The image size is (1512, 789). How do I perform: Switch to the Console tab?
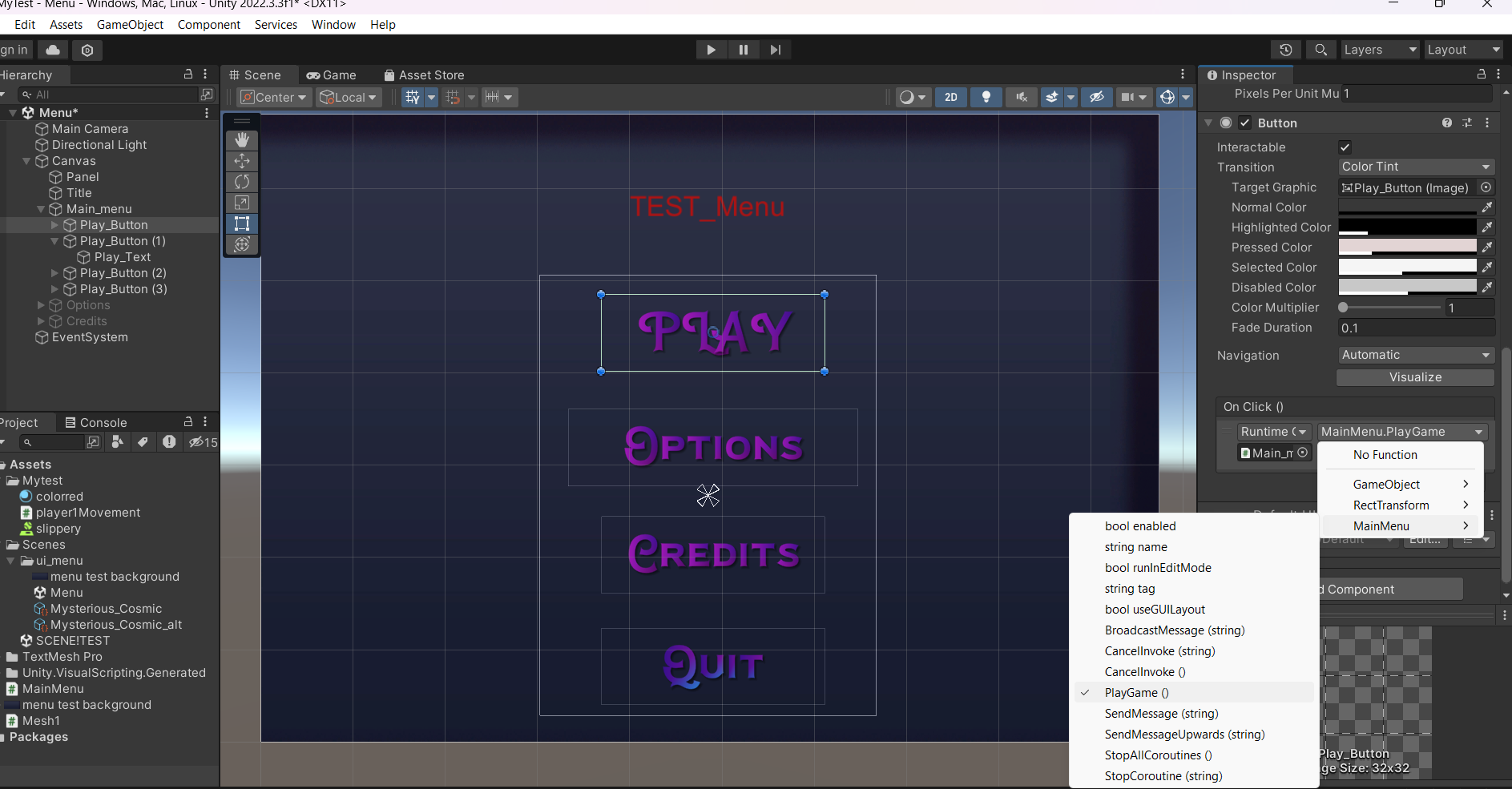coord(96,422)
